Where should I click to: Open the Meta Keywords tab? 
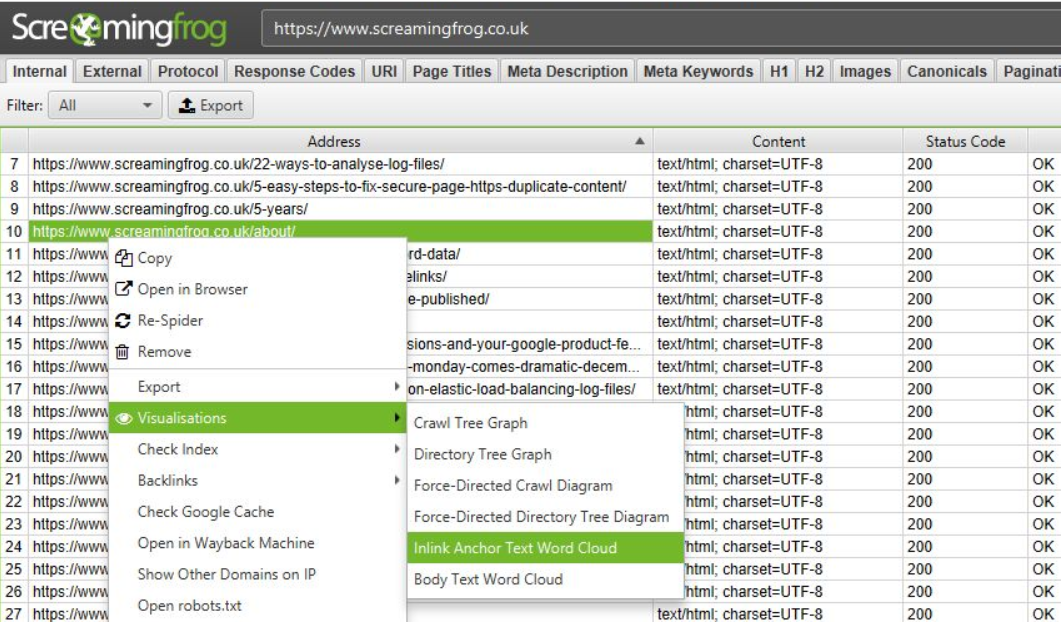pos(698,71)
